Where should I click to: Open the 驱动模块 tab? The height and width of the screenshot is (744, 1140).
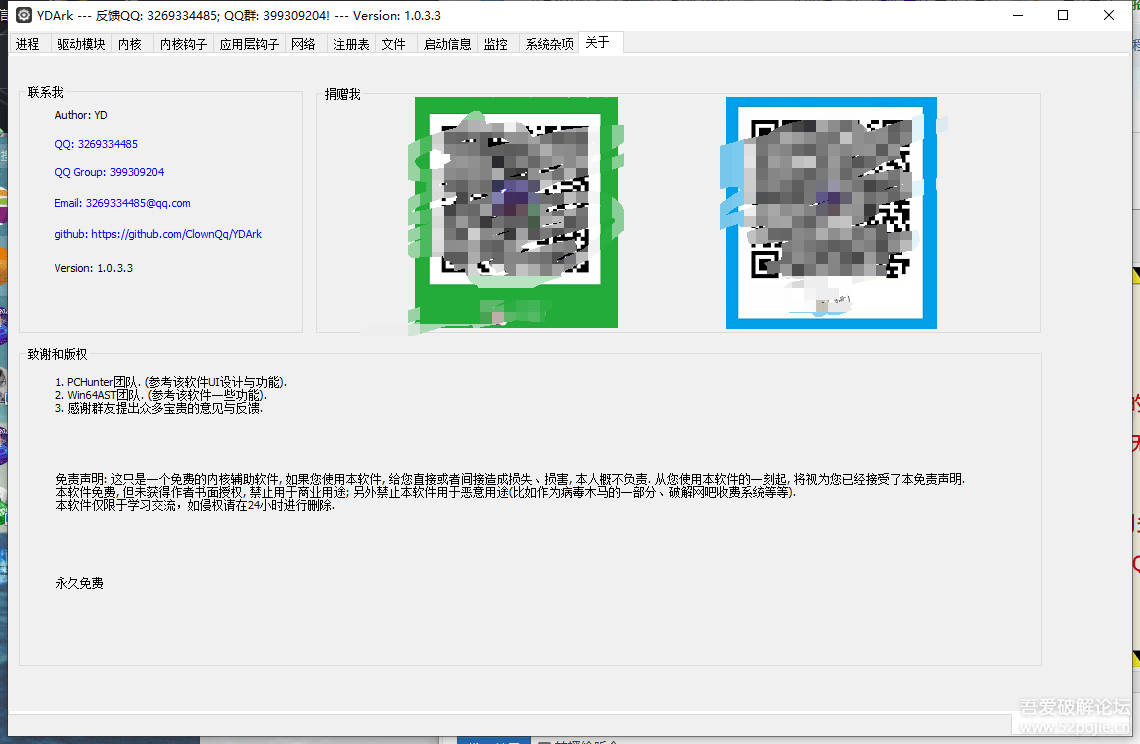81,44
